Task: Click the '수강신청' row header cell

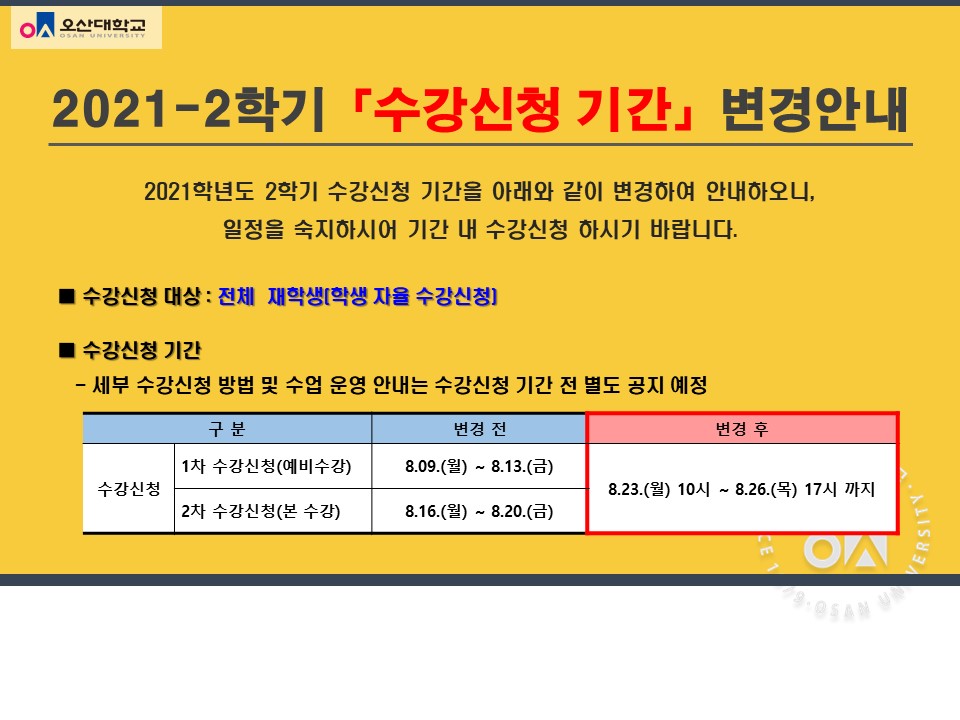Action: click(129, 489)
